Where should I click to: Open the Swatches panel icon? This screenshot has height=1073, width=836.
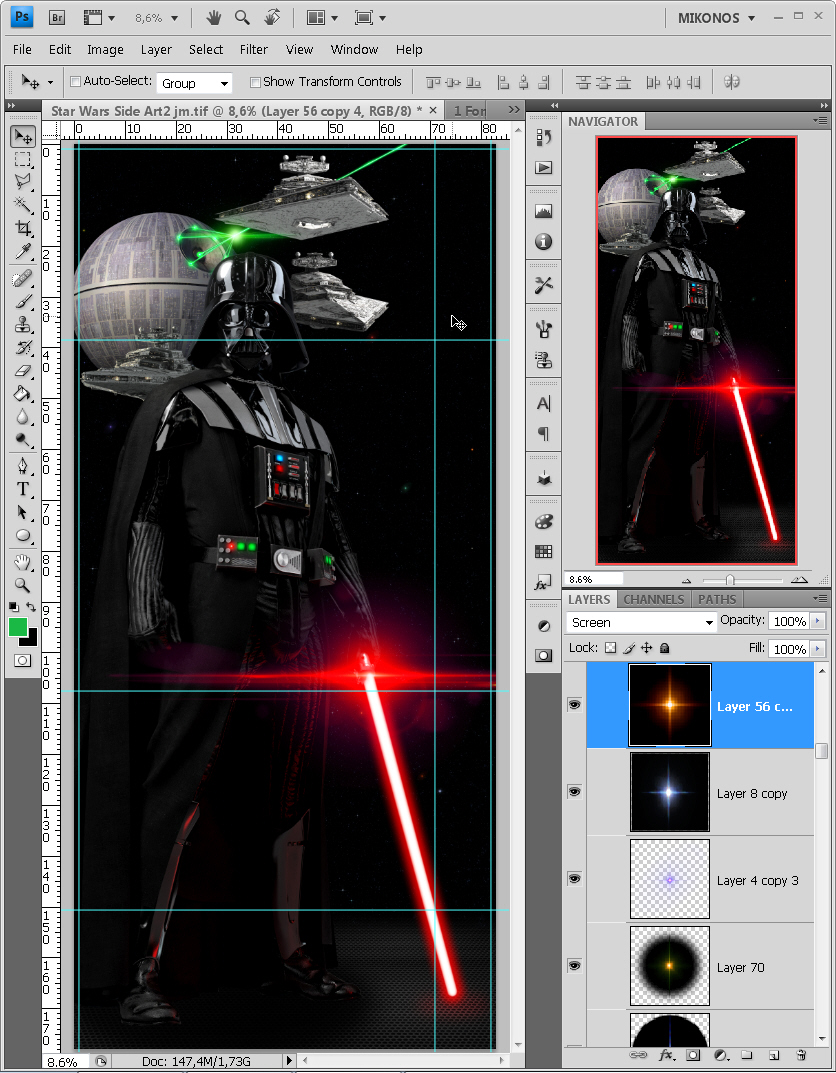pos(544,552)
